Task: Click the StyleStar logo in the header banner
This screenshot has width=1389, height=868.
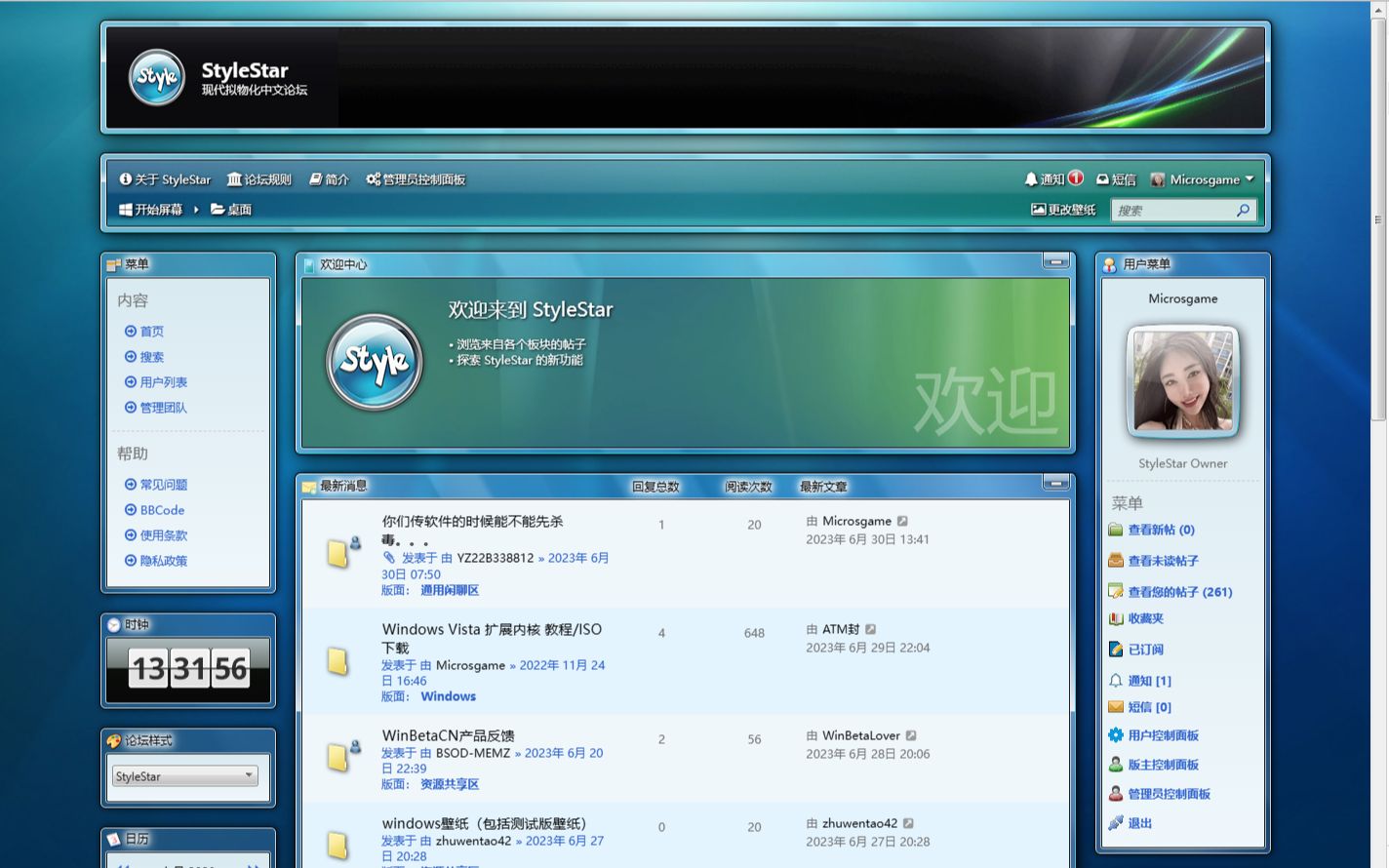Action: pyautogui.click(x=157, y=77)
